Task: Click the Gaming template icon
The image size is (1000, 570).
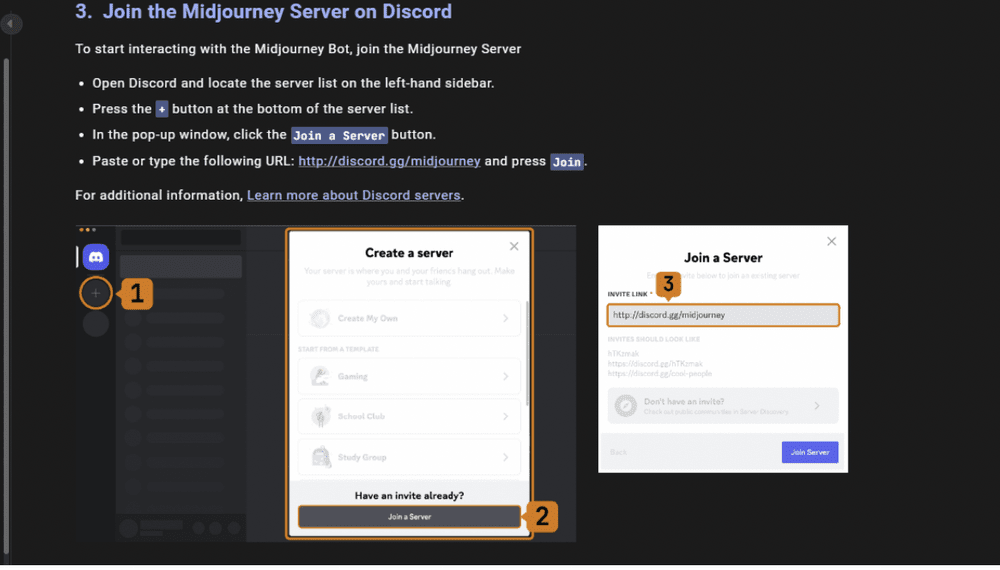Action: point(320,376)
